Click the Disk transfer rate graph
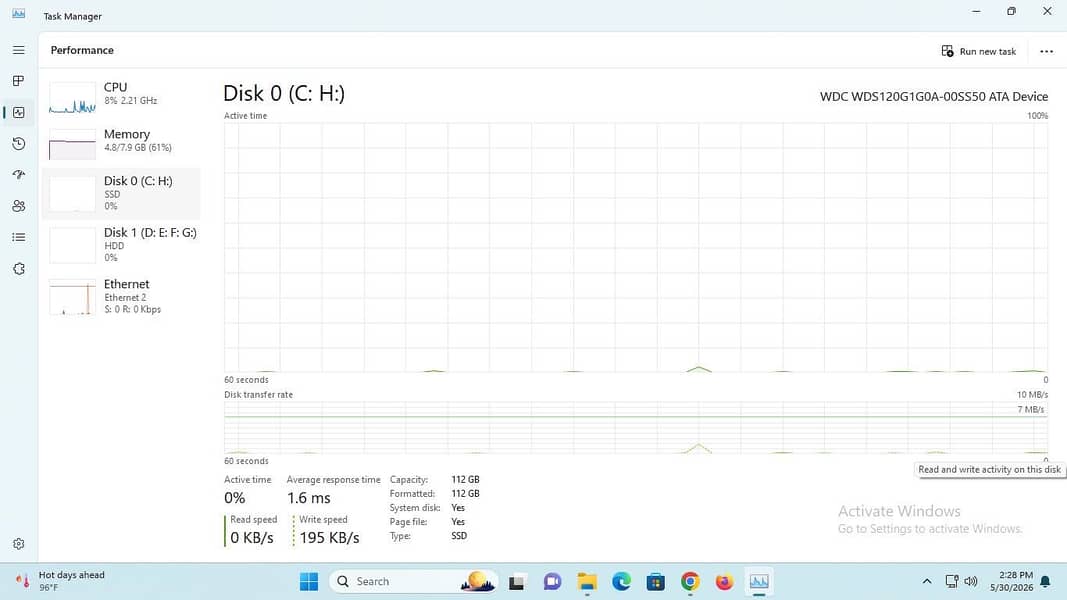Viewport: 1067px width, 600px height. 636,428
